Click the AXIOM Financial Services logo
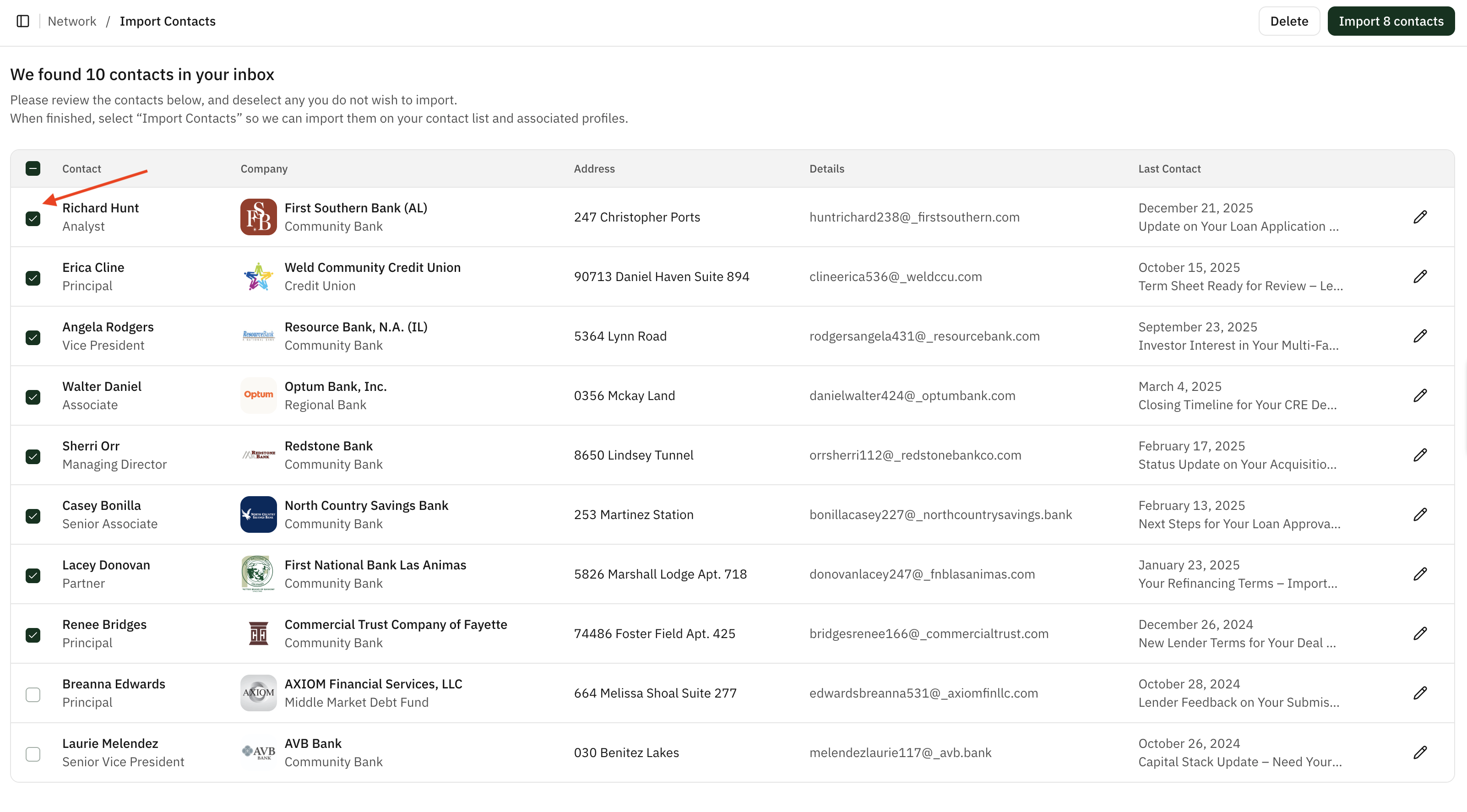 (x=258, y=693)
